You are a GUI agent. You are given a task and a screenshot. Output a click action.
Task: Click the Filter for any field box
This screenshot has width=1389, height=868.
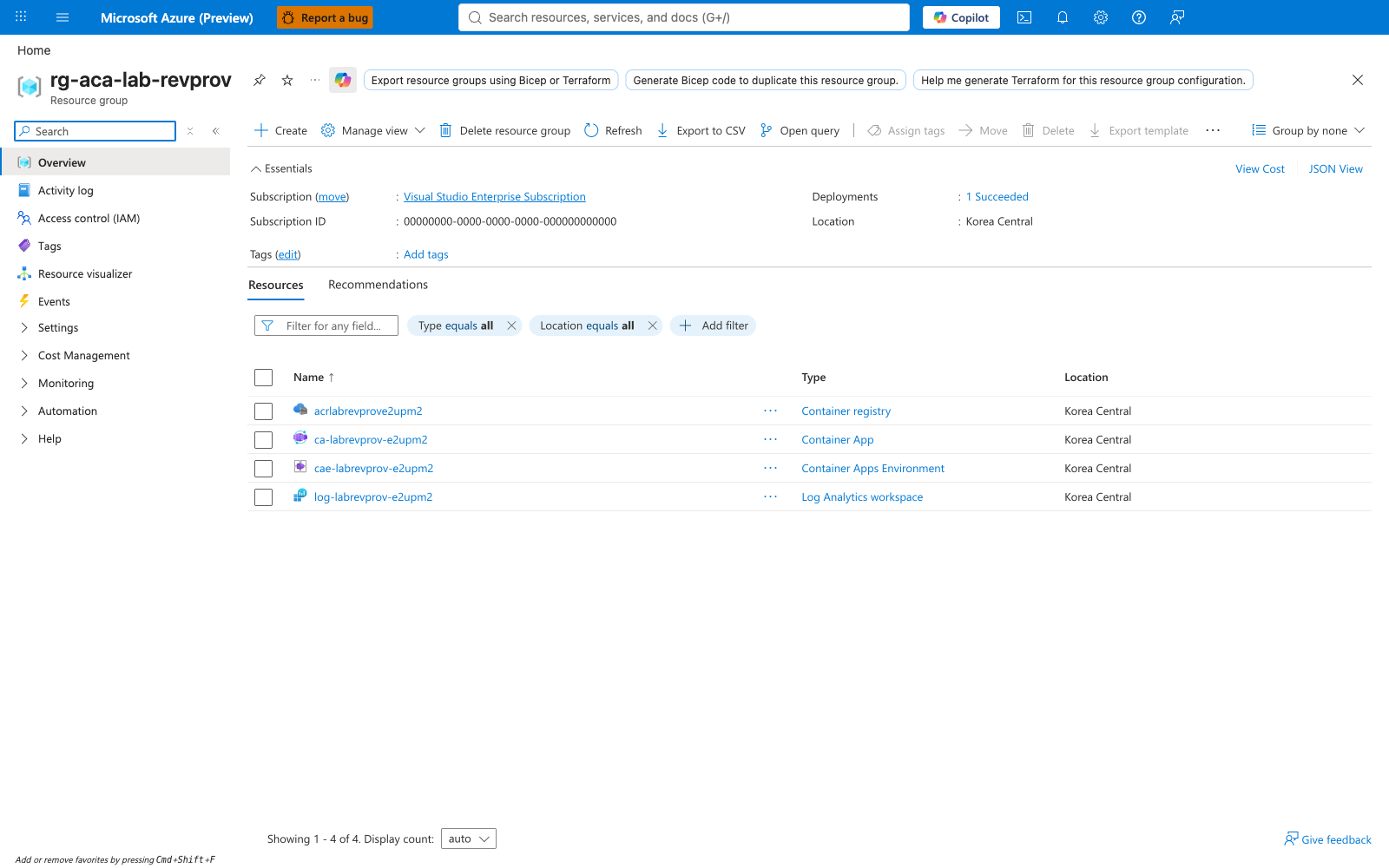tap(326, 325)
